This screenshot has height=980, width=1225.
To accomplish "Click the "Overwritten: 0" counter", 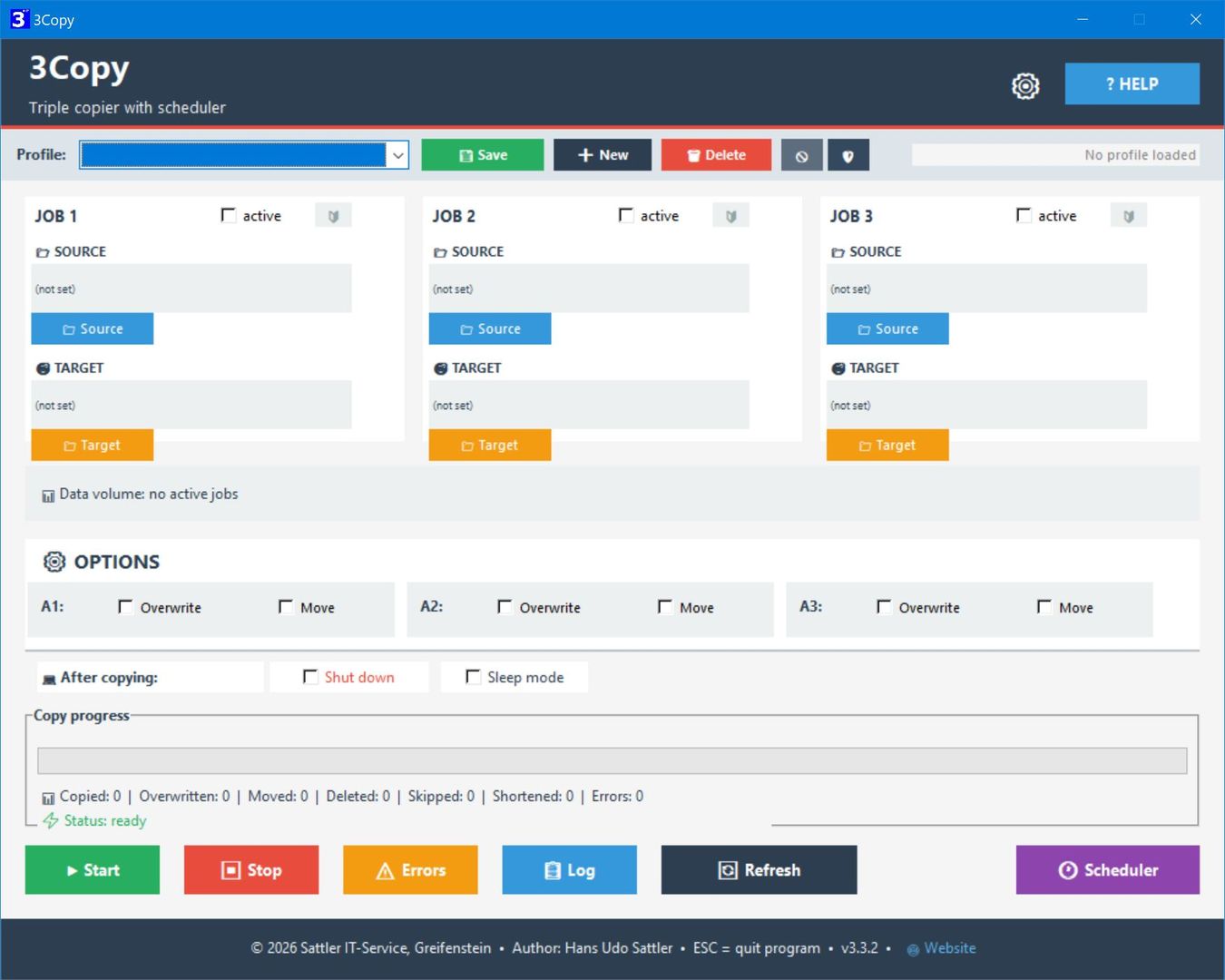I will [x=184, y=796].
